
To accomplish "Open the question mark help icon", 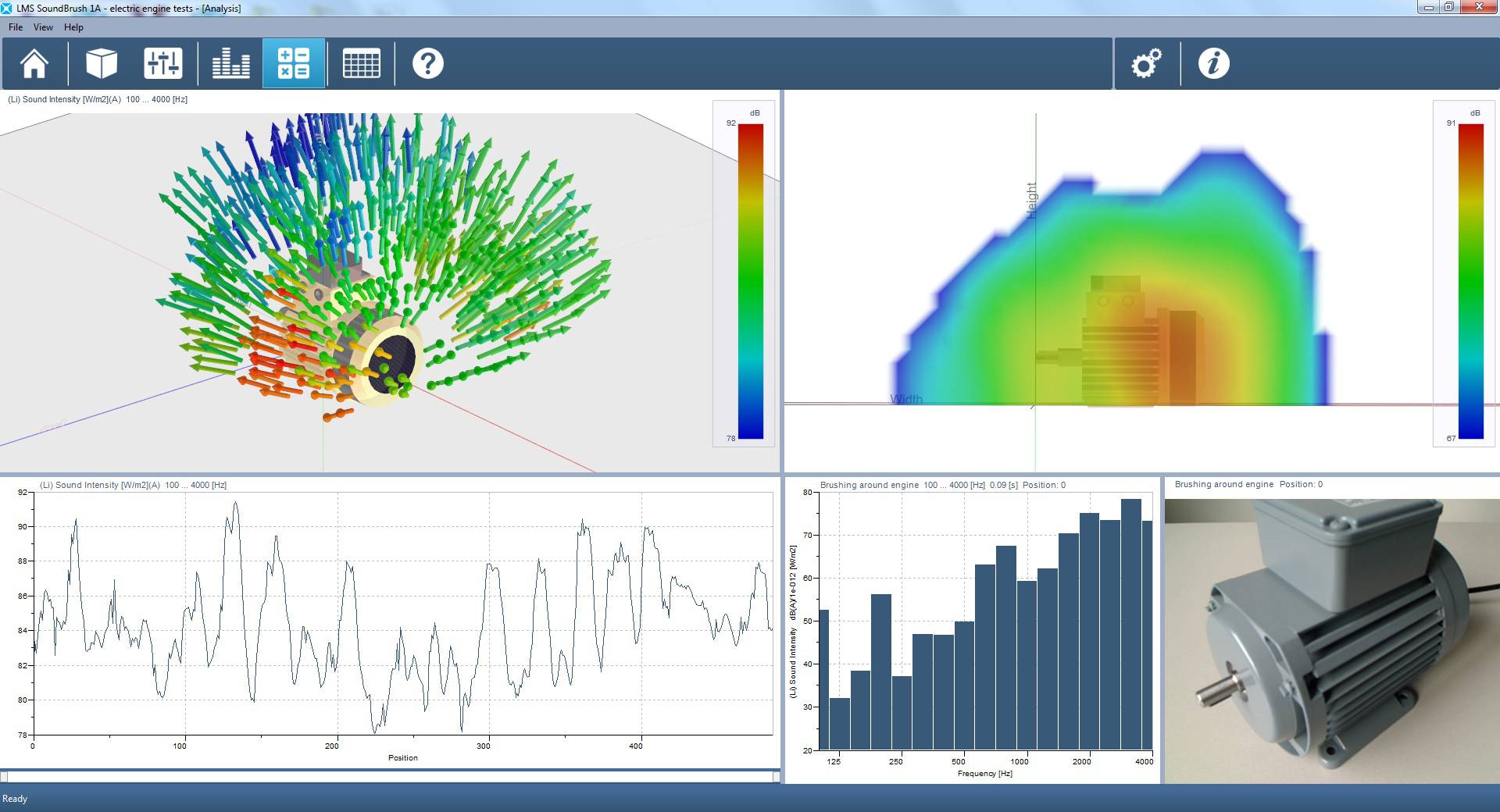I will click(428, 63).
